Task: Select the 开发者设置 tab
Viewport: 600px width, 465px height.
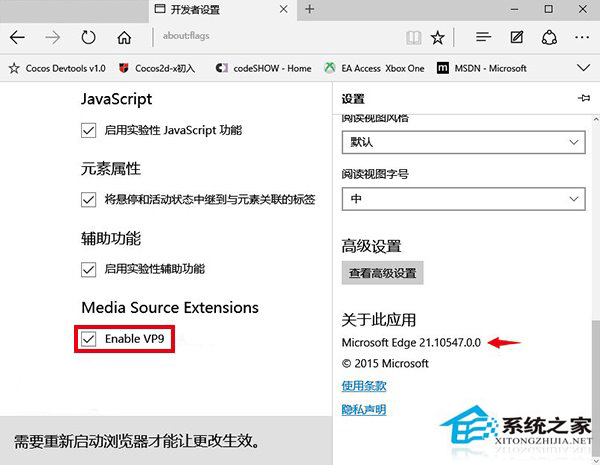Action: pos(222,10)
